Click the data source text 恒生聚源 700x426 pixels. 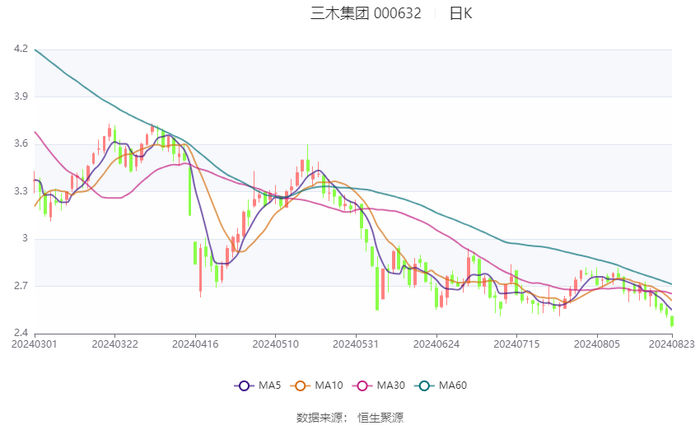pyautogui.click(x=380, y=418)
